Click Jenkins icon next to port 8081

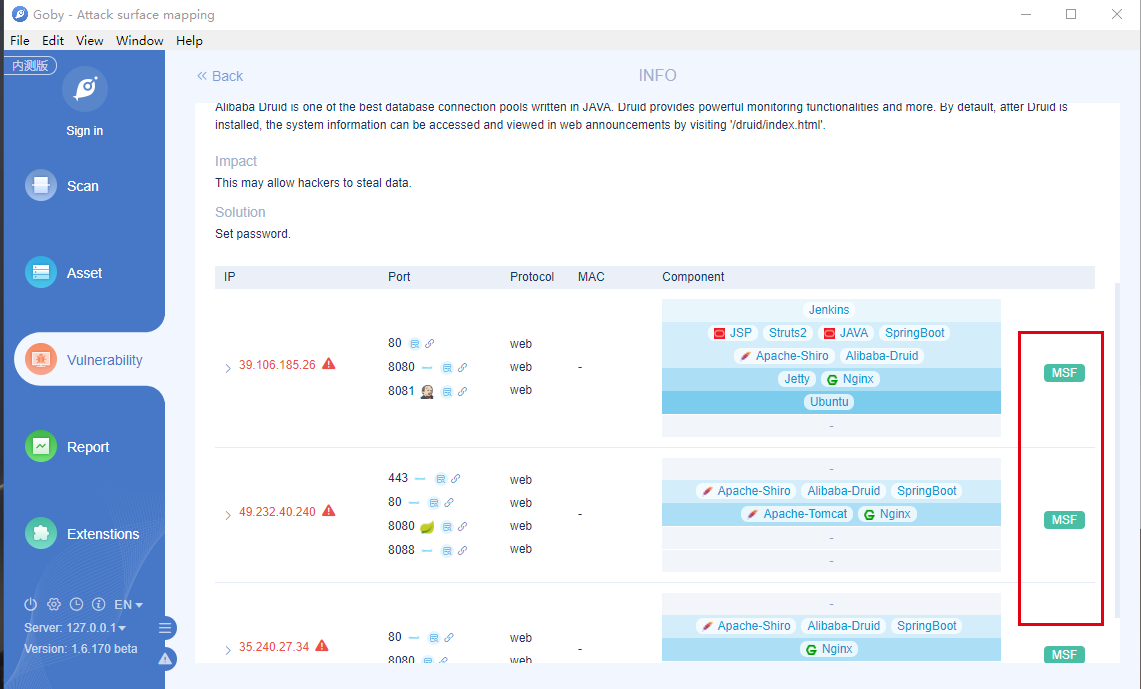point(427,391)
